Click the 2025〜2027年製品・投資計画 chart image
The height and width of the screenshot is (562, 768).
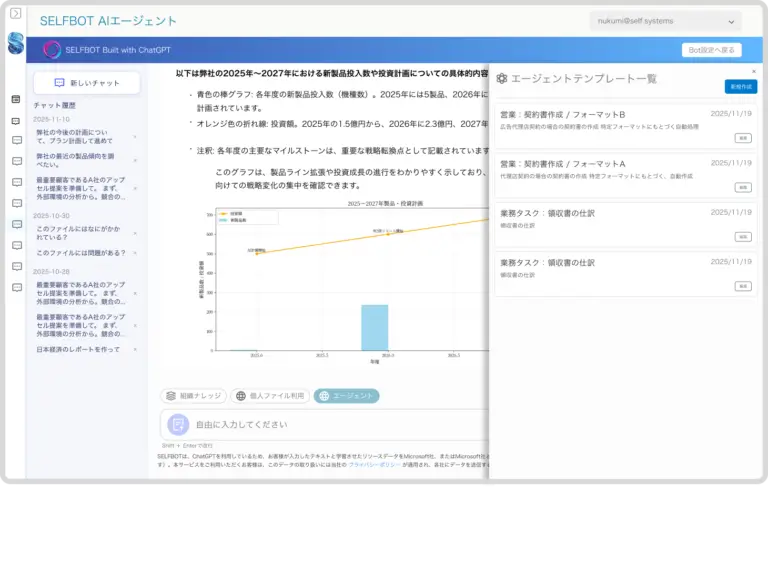click(343, 282)
